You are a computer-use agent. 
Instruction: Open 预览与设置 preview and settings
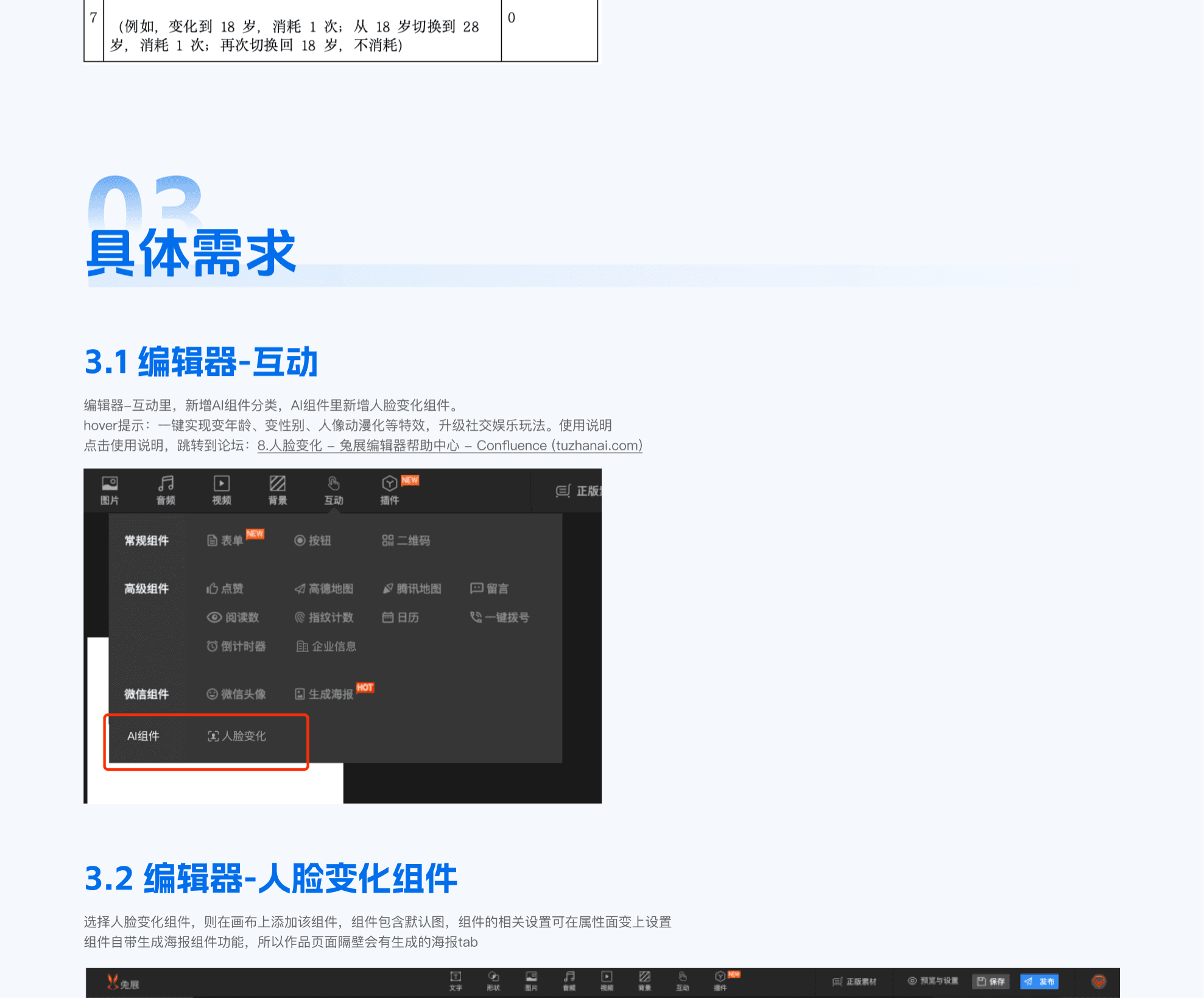tap(932, 981)
